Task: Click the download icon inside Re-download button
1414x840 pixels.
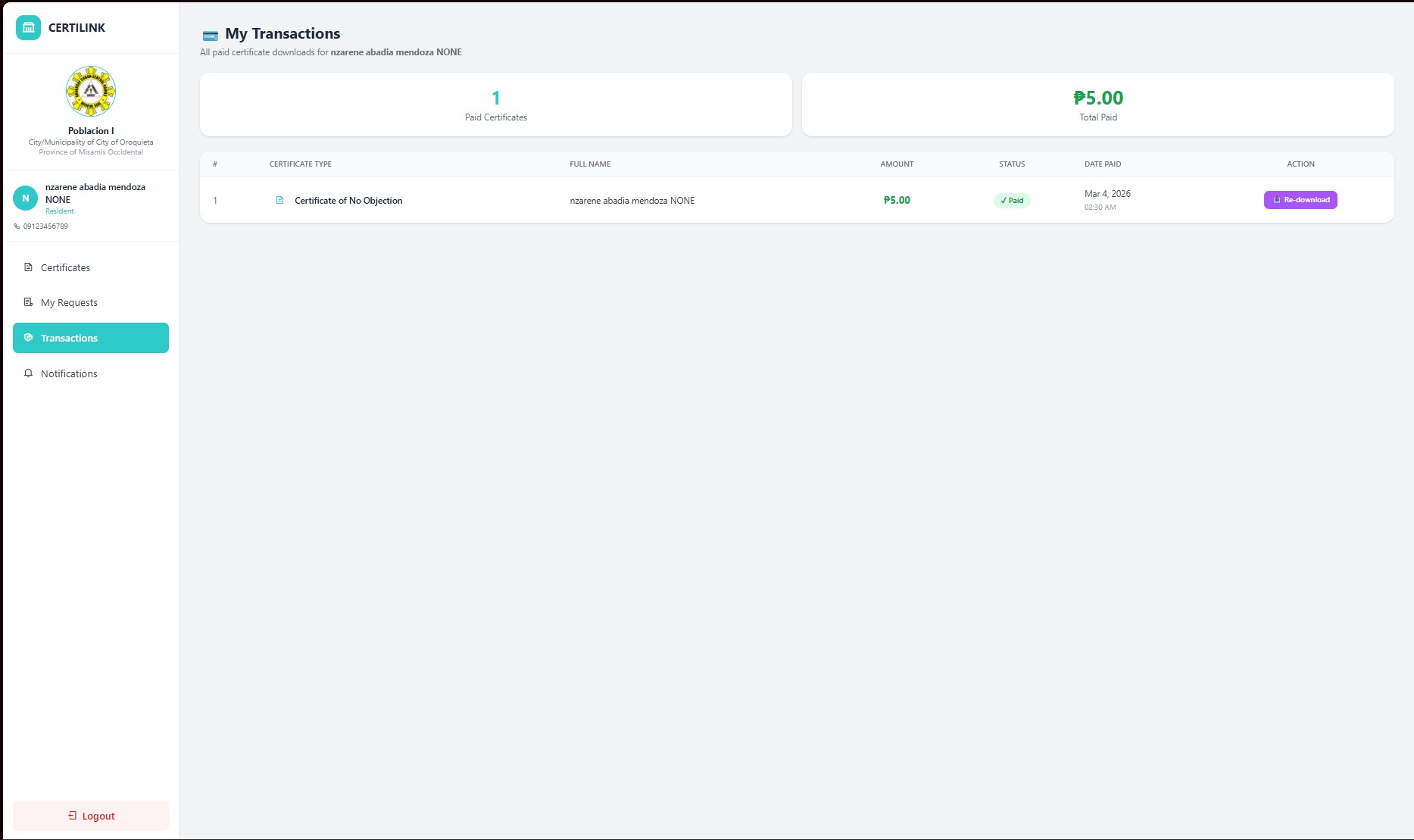Action: click(1276, 200)
